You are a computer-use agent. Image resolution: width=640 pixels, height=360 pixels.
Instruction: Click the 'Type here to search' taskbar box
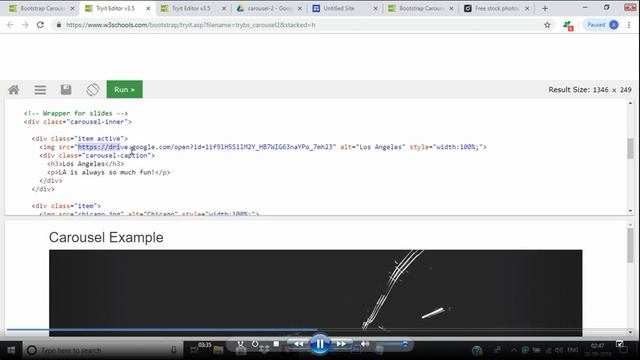[102, 350]
